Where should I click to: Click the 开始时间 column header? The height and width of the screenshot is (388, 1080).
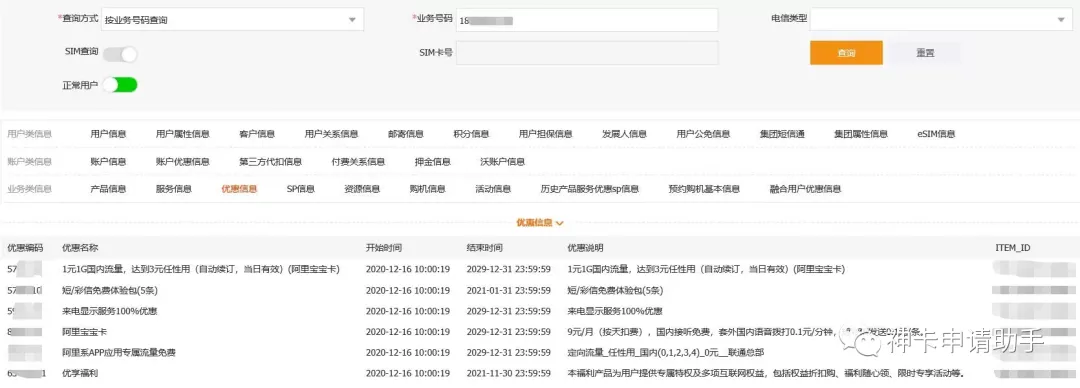click(x=384, y=247)
